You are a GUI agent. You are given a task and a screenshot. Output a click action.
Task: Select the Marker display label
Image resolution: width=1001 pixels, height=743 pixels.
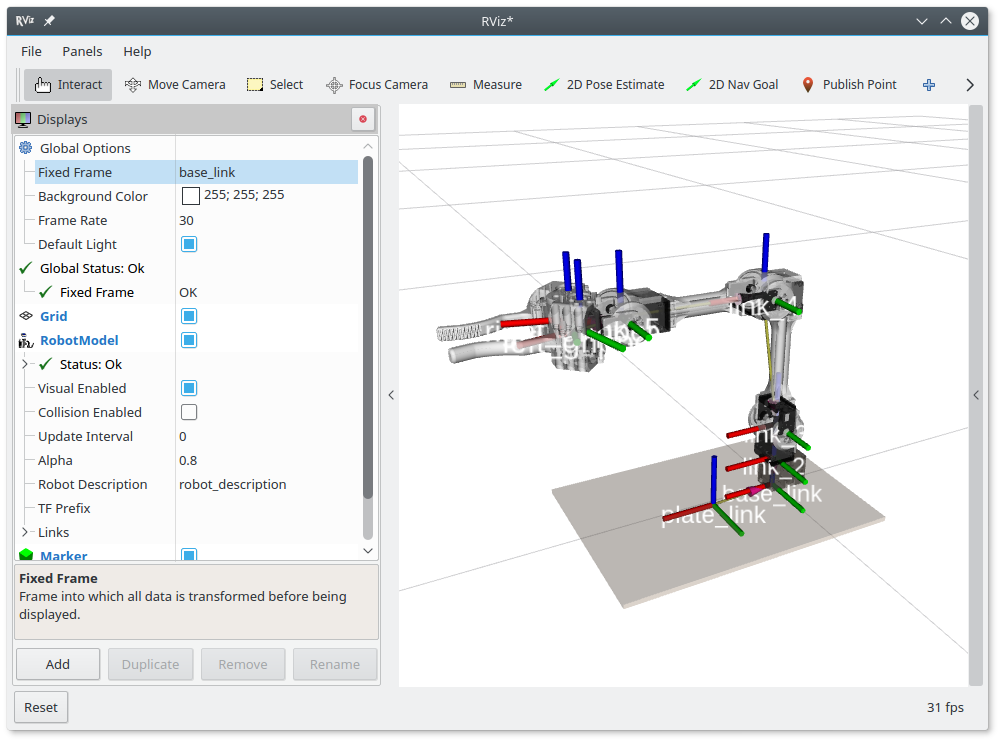64,555
